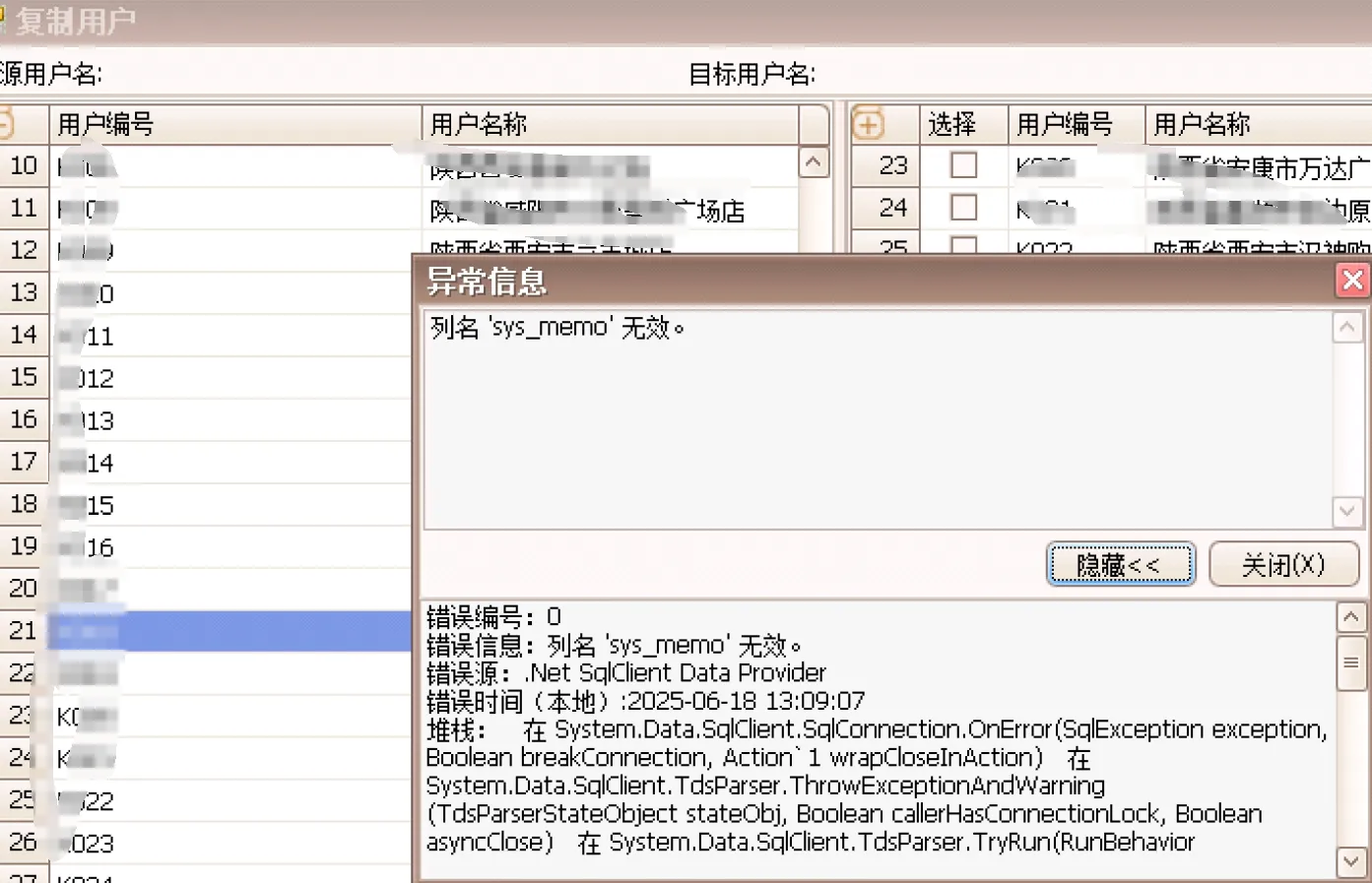Tick the 选择 checkbox in target row 24
1372x883 pixels.
(x=963, y=208)
